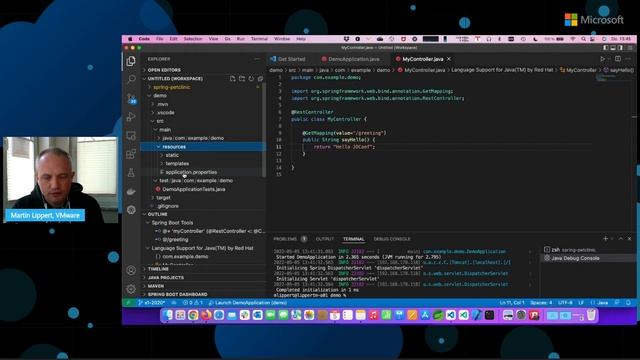Create a new terminal with plus icon
The width and height of the screenshot is (640, 360).
pyautogui.click(x=605, y=239)
